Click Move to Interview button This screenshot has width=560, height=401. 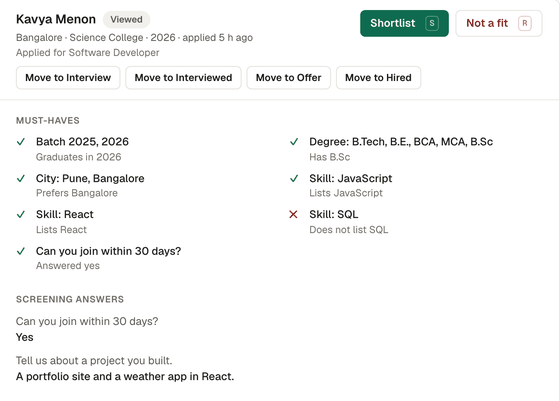click(68, 77)
